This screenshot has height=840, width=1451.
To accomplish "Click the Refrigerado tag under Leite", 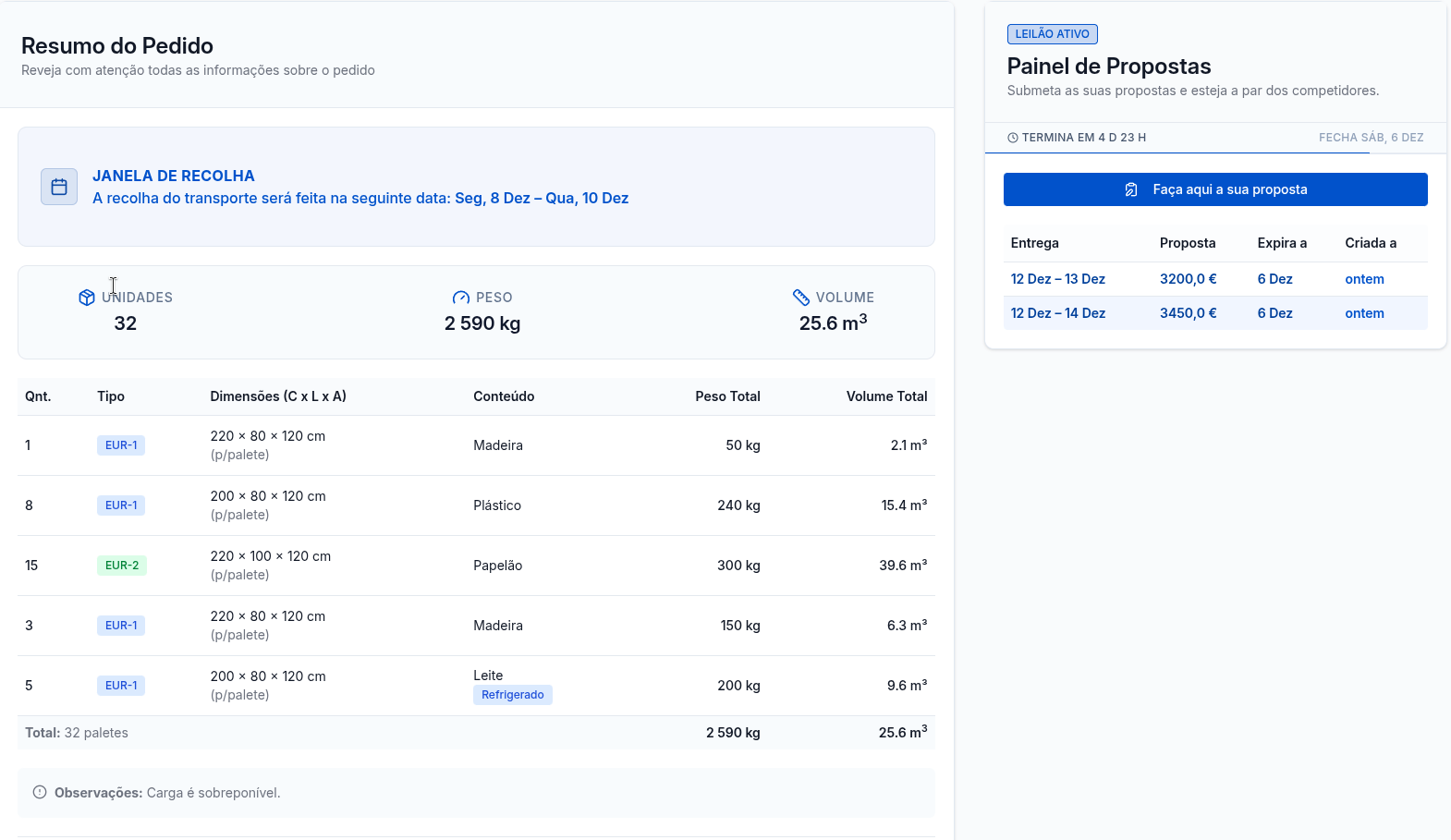I will [512, 695].
